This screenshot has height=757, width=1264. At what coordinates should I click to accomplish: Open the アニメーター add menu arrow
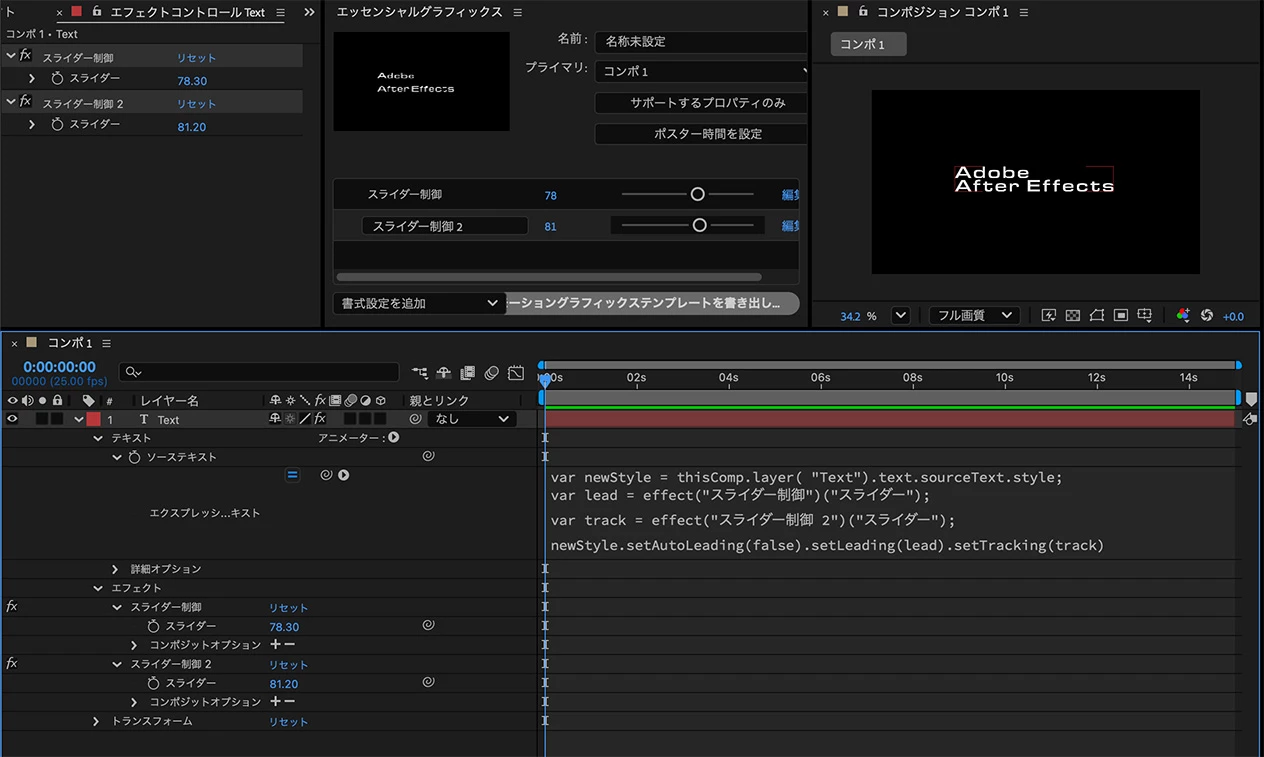click(393, 437)
